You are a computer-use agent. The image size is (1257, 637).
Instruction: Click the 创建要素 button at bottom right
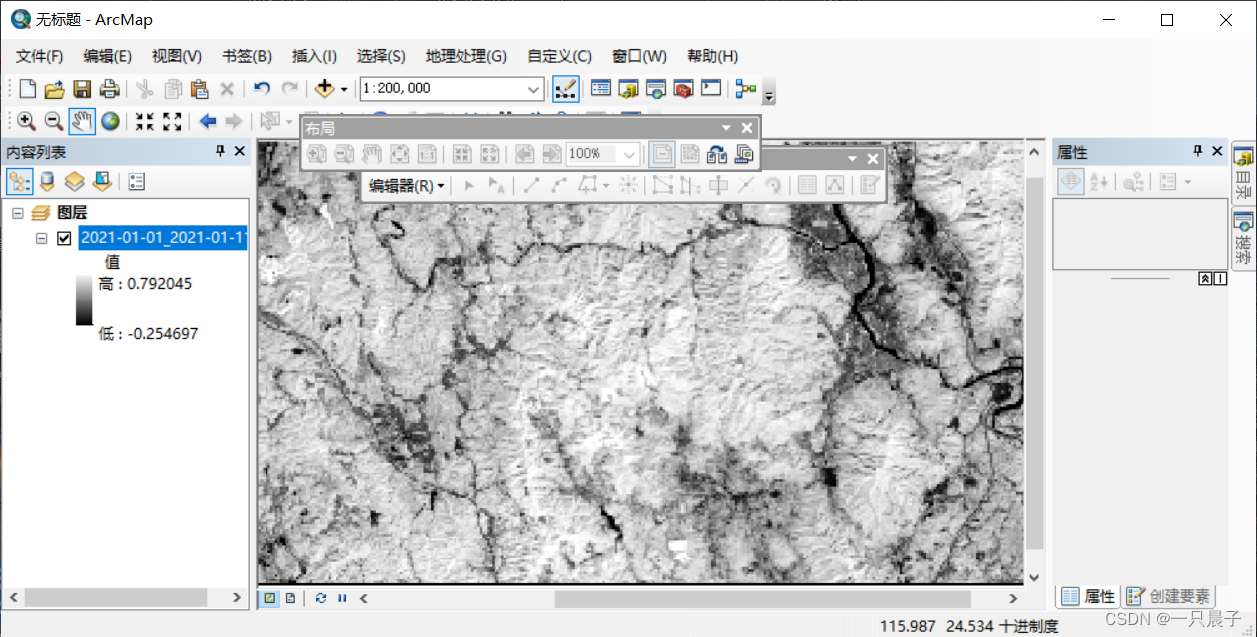click(x=1168, y=595)
